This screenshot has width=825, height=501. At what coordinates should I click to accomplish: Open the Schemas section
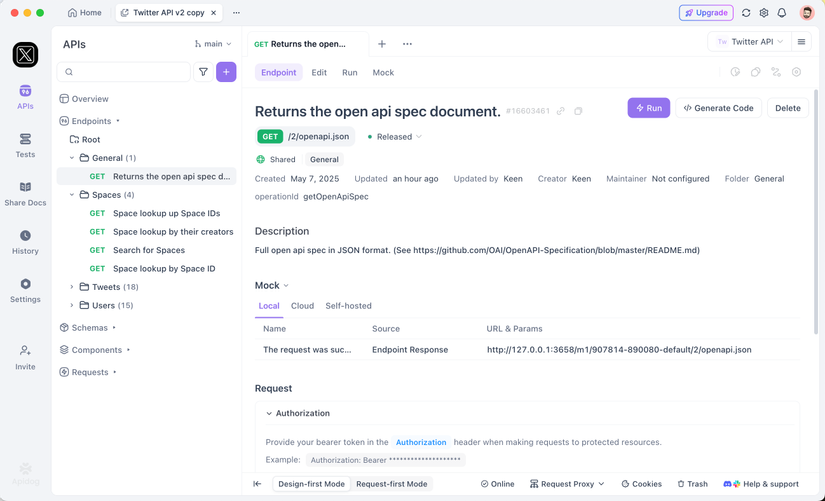coord(87,327)
